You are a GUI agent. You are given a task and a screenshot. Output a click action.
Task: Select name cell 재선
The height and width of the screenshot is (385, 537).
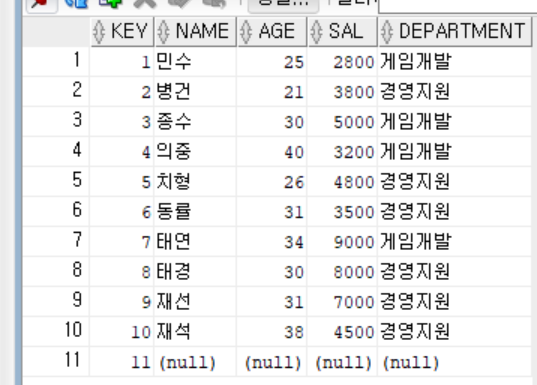tap(196, 302)
